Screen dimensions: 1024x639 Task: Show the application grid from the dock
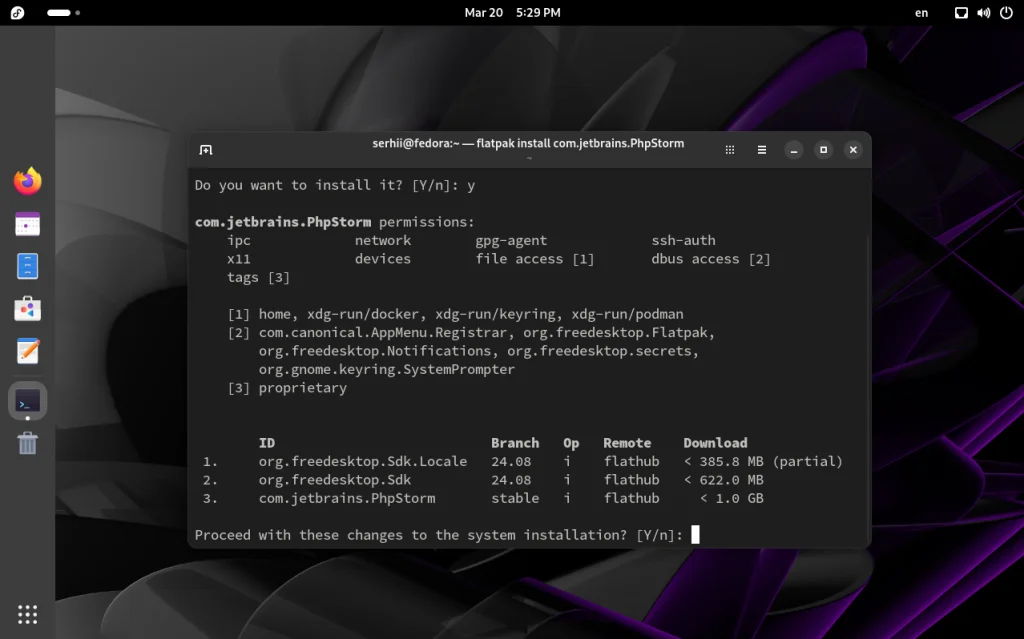pos(27,614)
